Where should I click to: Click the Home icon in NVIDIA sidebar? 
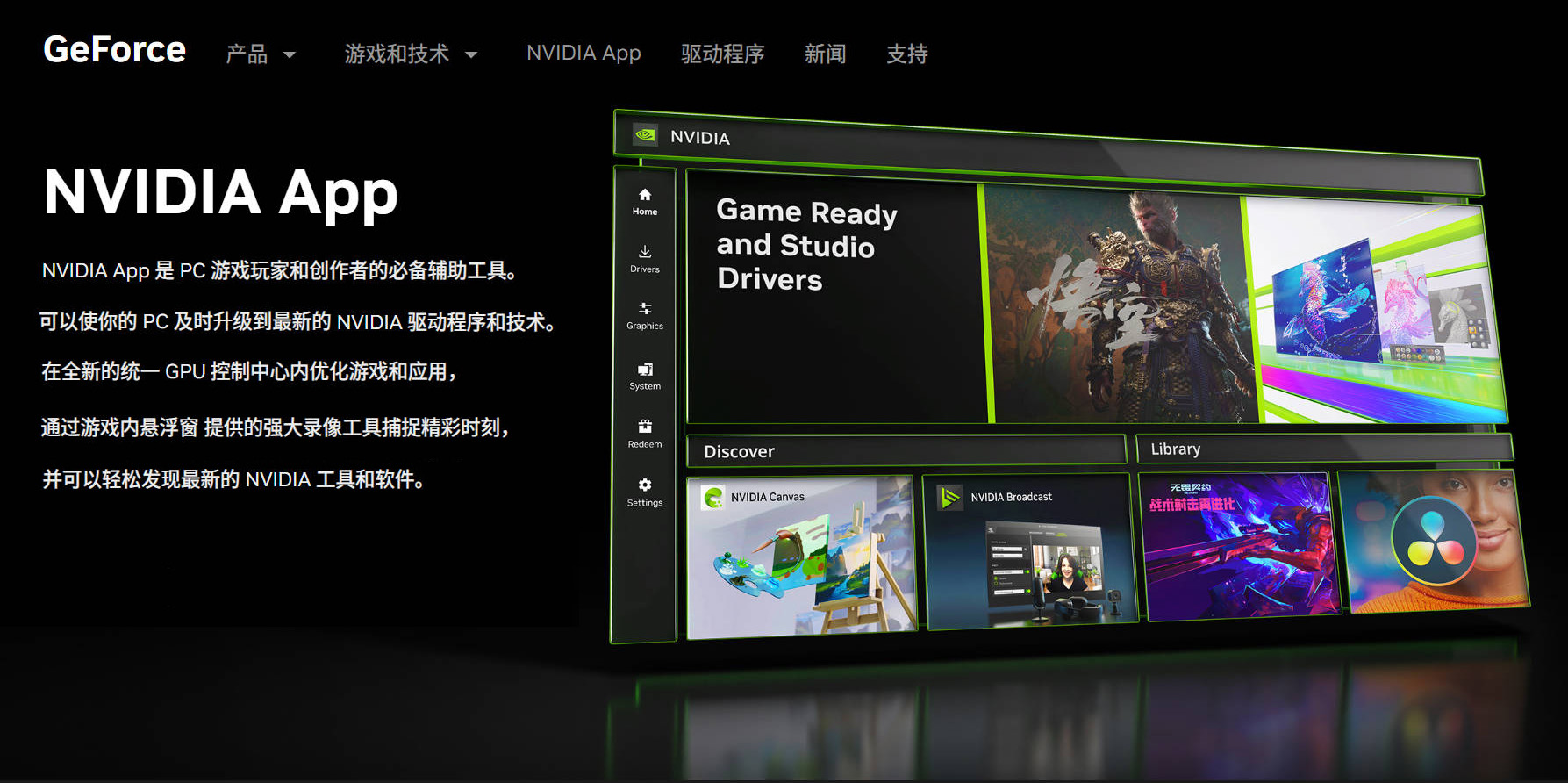645,195
